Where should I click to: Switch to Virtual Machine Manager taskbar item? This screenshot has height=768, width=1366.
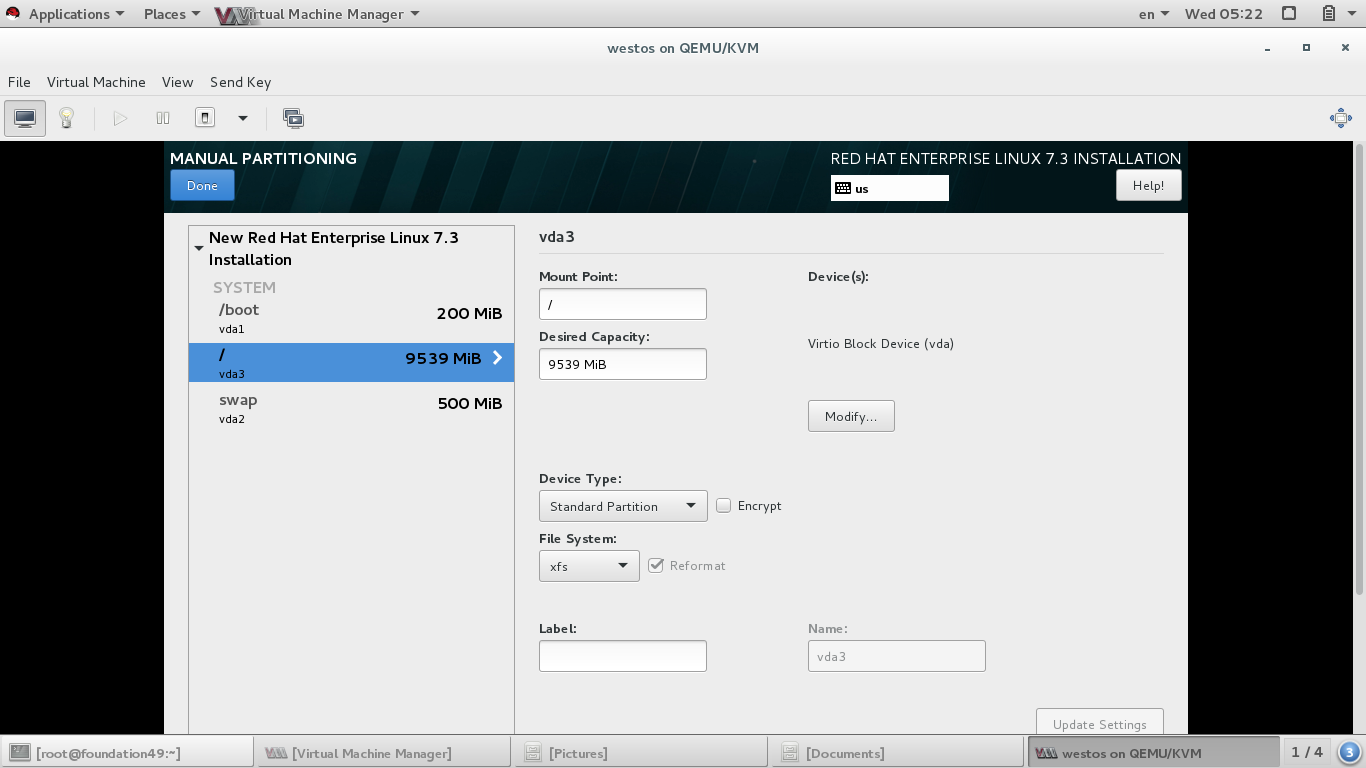384,752
